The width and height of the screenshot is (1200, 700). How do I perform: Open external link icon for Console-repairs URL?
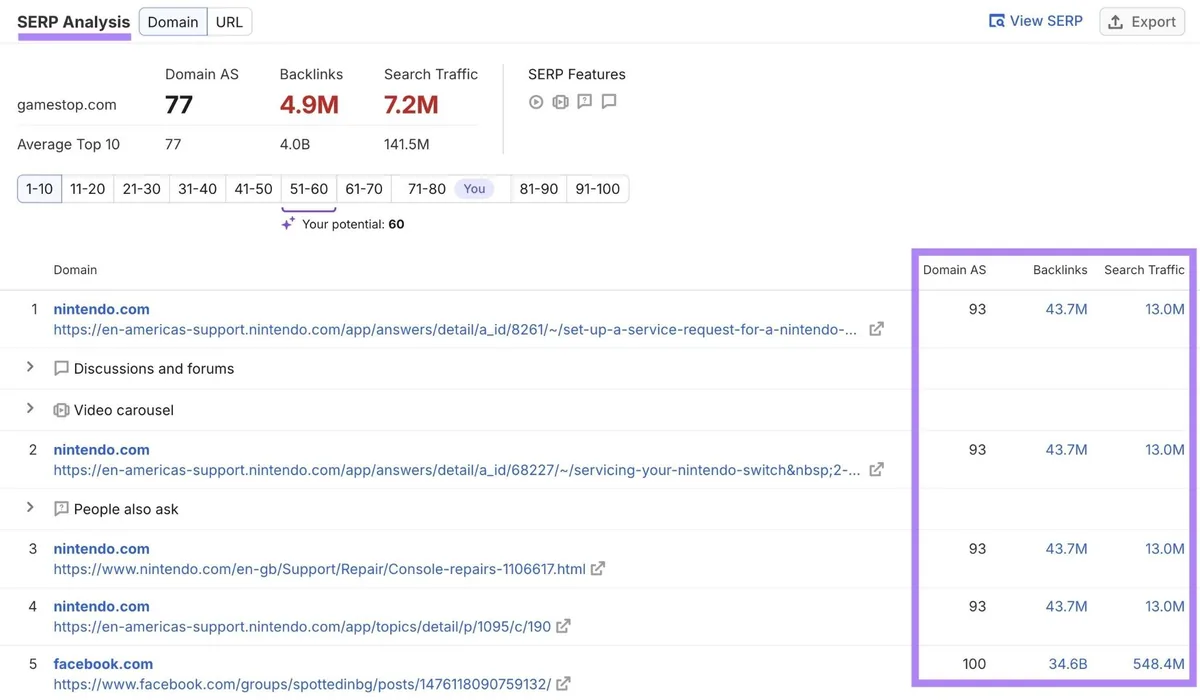pyautogui.click(x=598, y=568)
